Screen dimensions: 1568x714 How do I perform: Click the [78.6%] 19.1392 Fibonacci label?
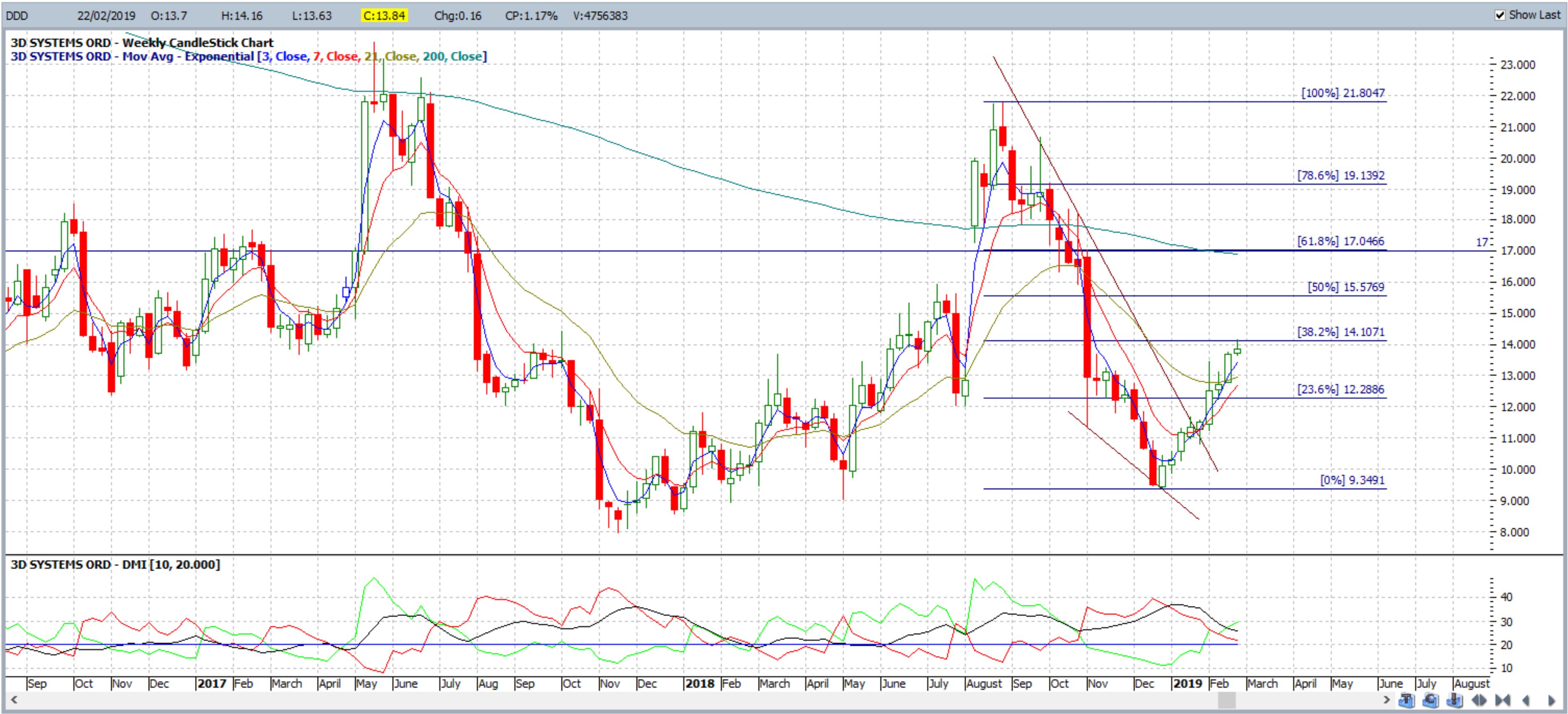coord(1341,175)
